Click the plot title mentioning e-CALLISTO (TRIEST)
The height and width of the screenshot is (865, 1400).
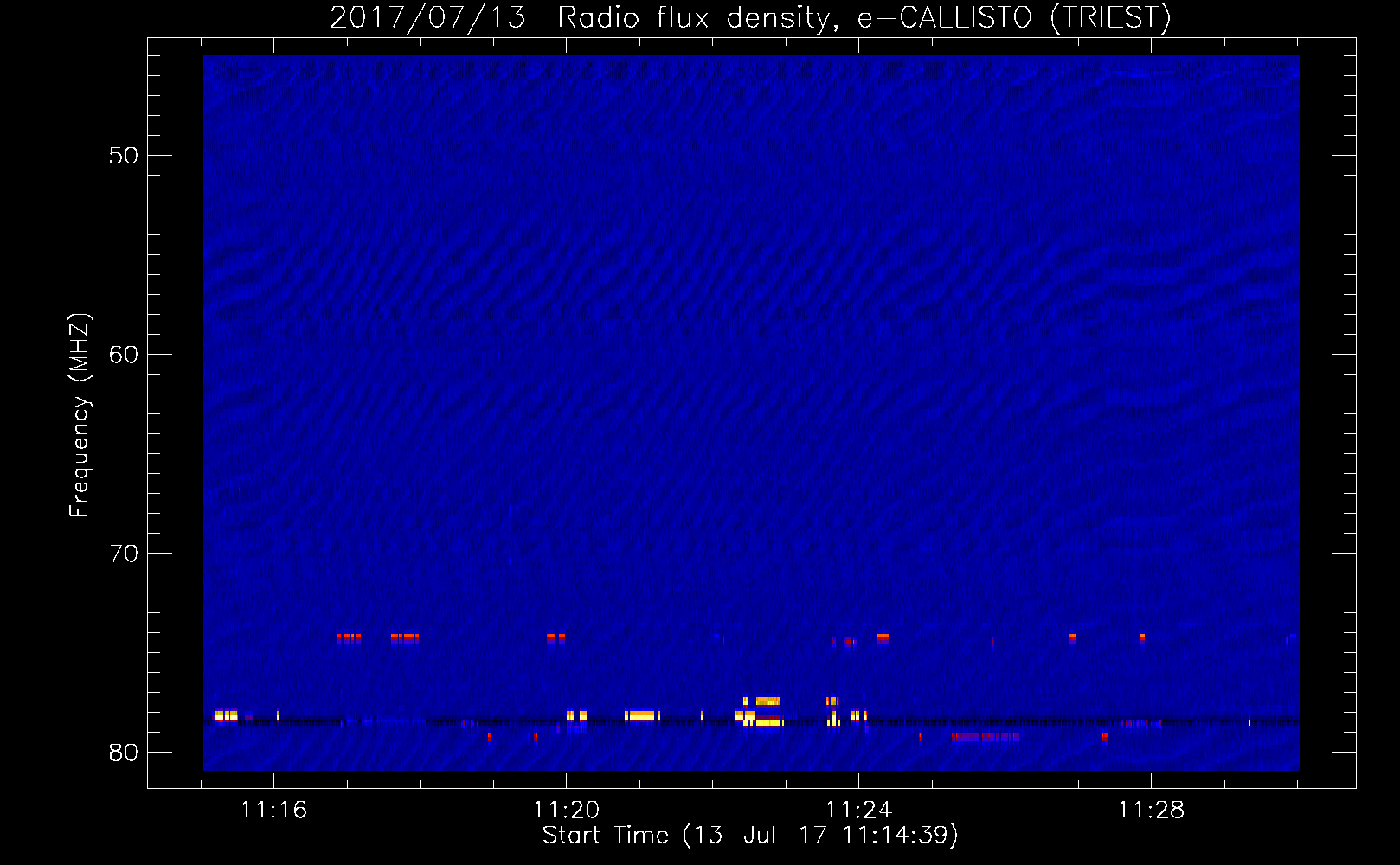750,17
